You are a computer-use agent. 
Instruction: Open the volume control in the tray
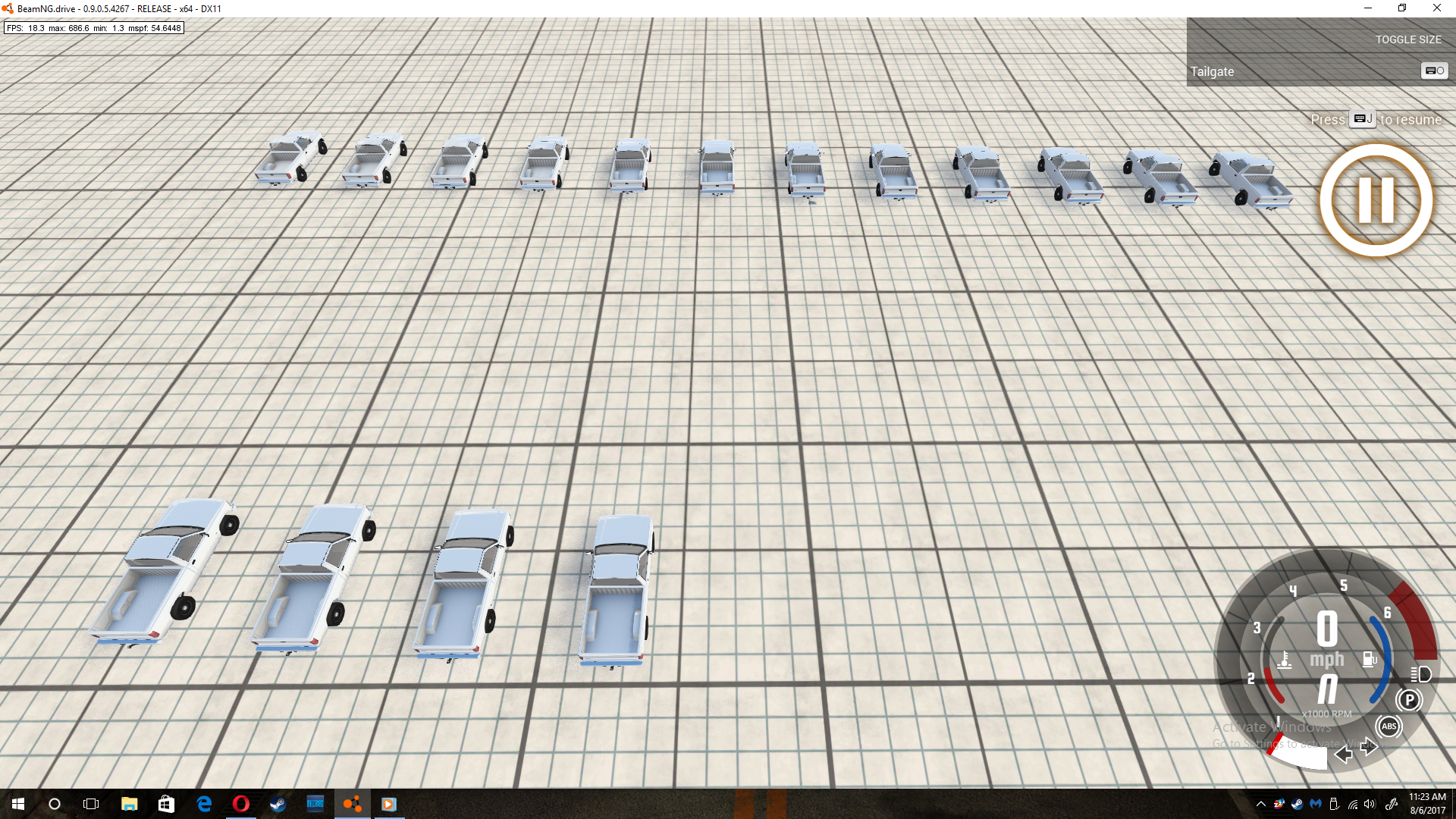coord(1370,804)
